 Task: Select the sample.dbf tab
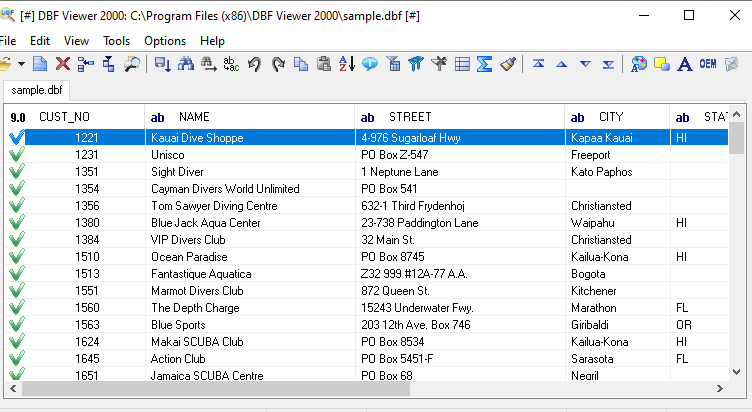coord(36,90)
